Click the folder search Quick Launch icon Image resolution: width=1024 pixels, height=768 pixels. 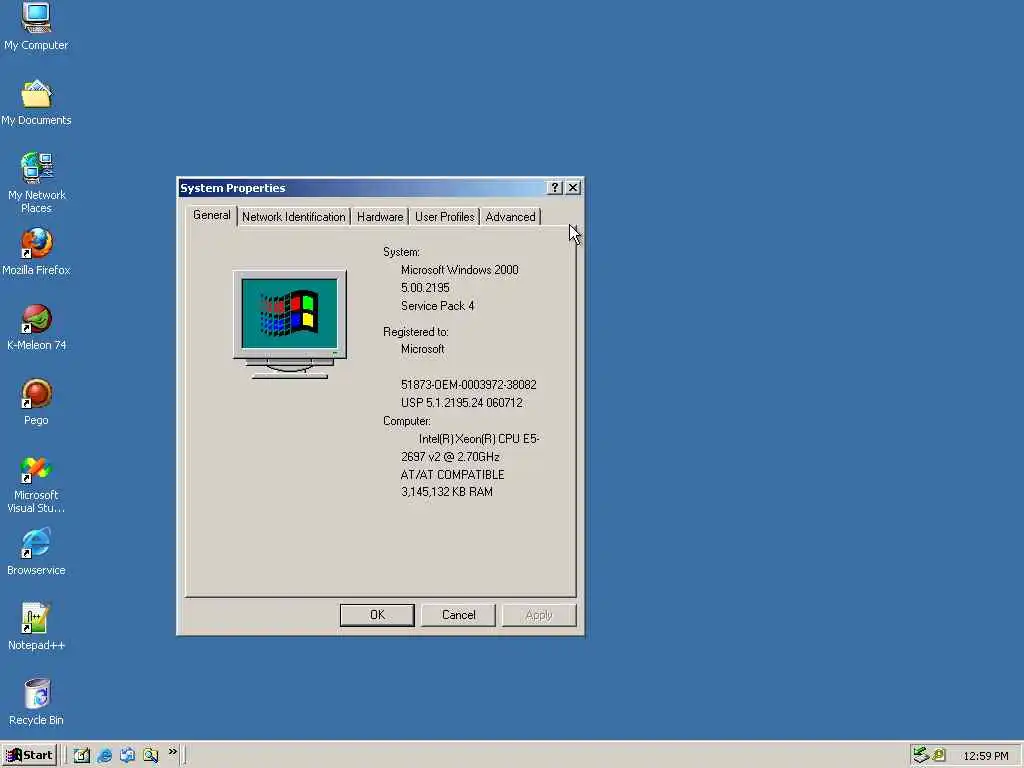coord(151,755)
